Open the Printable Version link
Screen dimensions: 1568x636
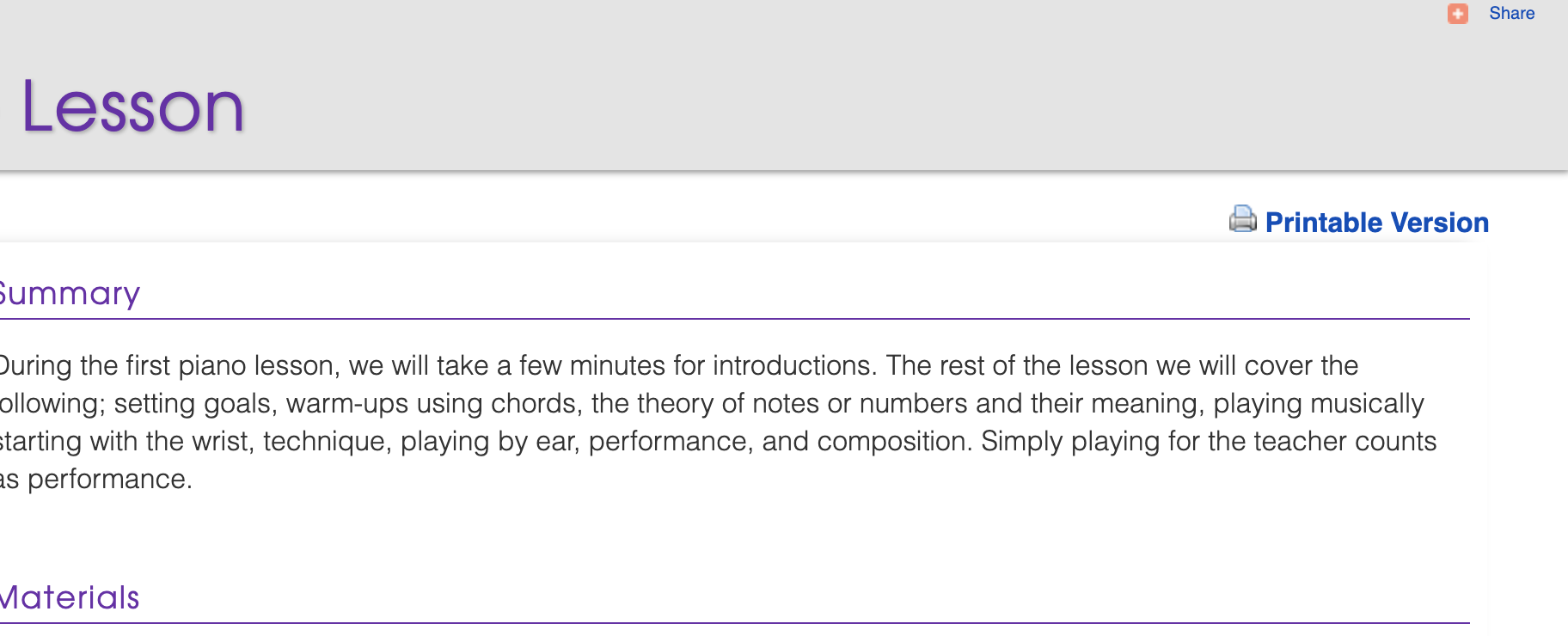[x=1376, y=223]
